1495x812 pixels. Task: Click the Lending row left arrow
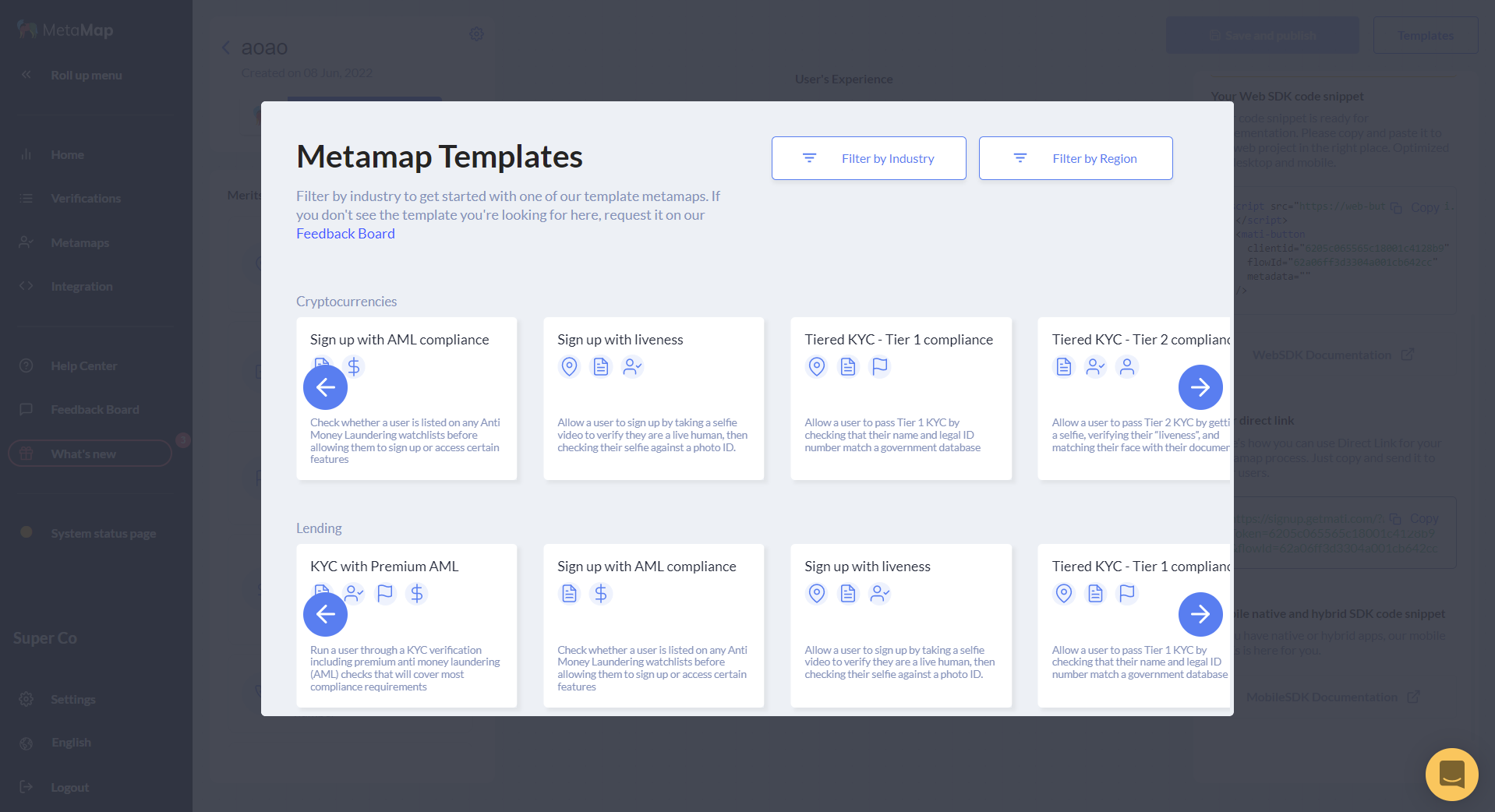pos(325,614)
